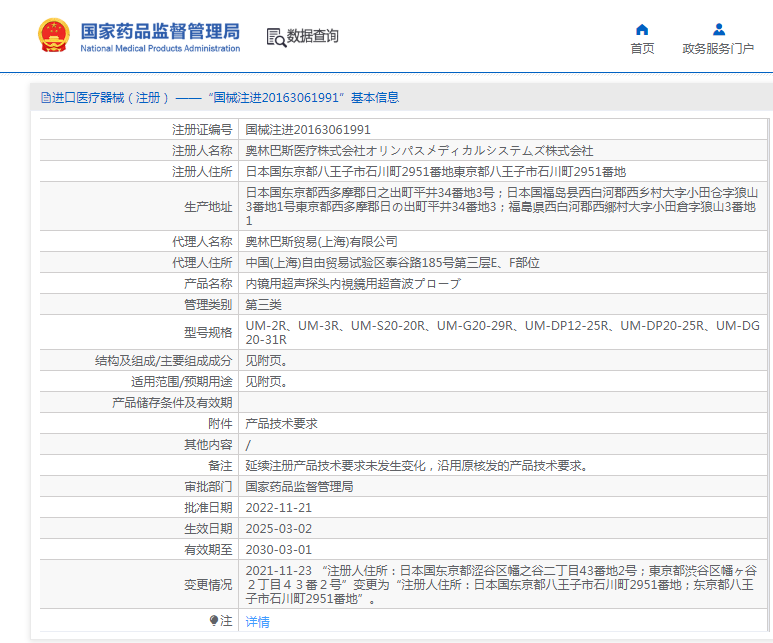Click the 变更情况 label
The height and width of the screenshot is (643, 773).
[x=208, y=585]
